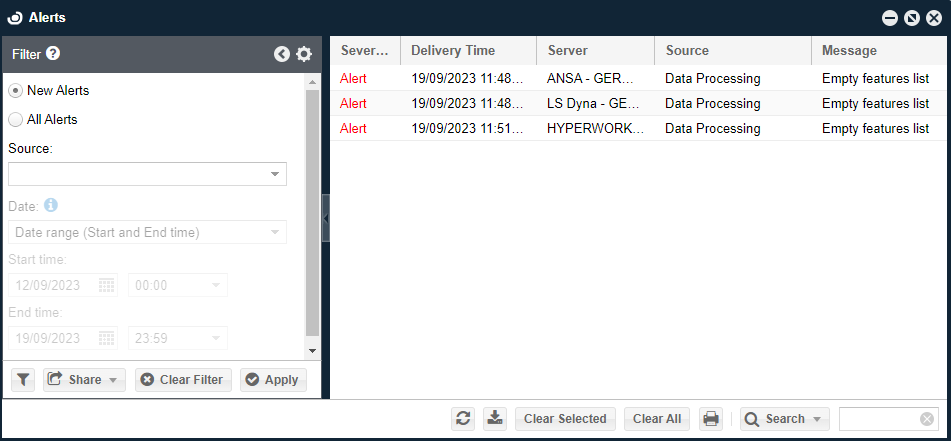This screenshot has width=951, height=441.
Task: Refresh the alerts list
Action: (x=463, y=419)
